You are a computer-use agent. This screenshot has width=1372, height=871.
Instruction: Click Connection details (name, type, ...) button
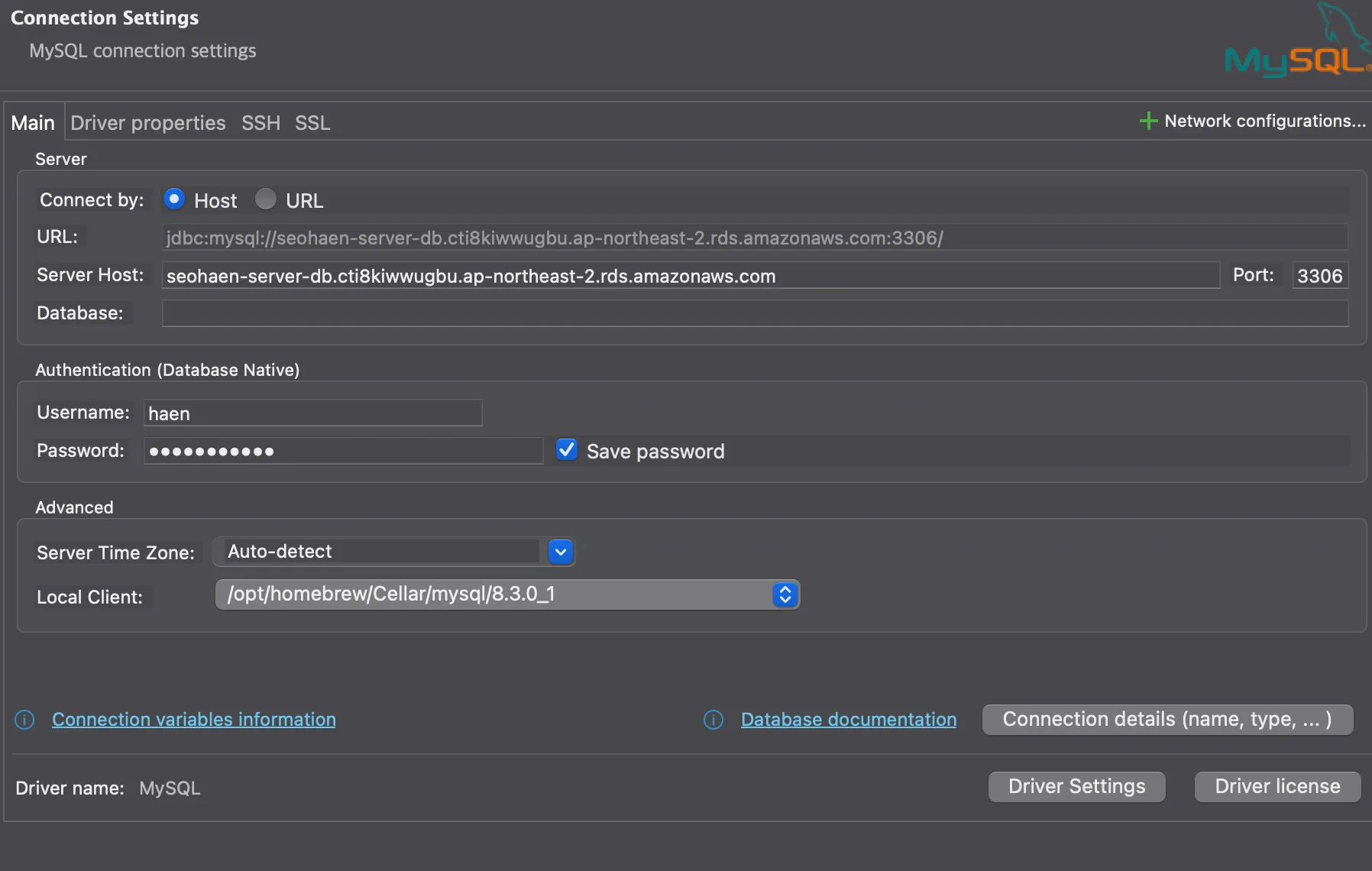pos(1167,719)
